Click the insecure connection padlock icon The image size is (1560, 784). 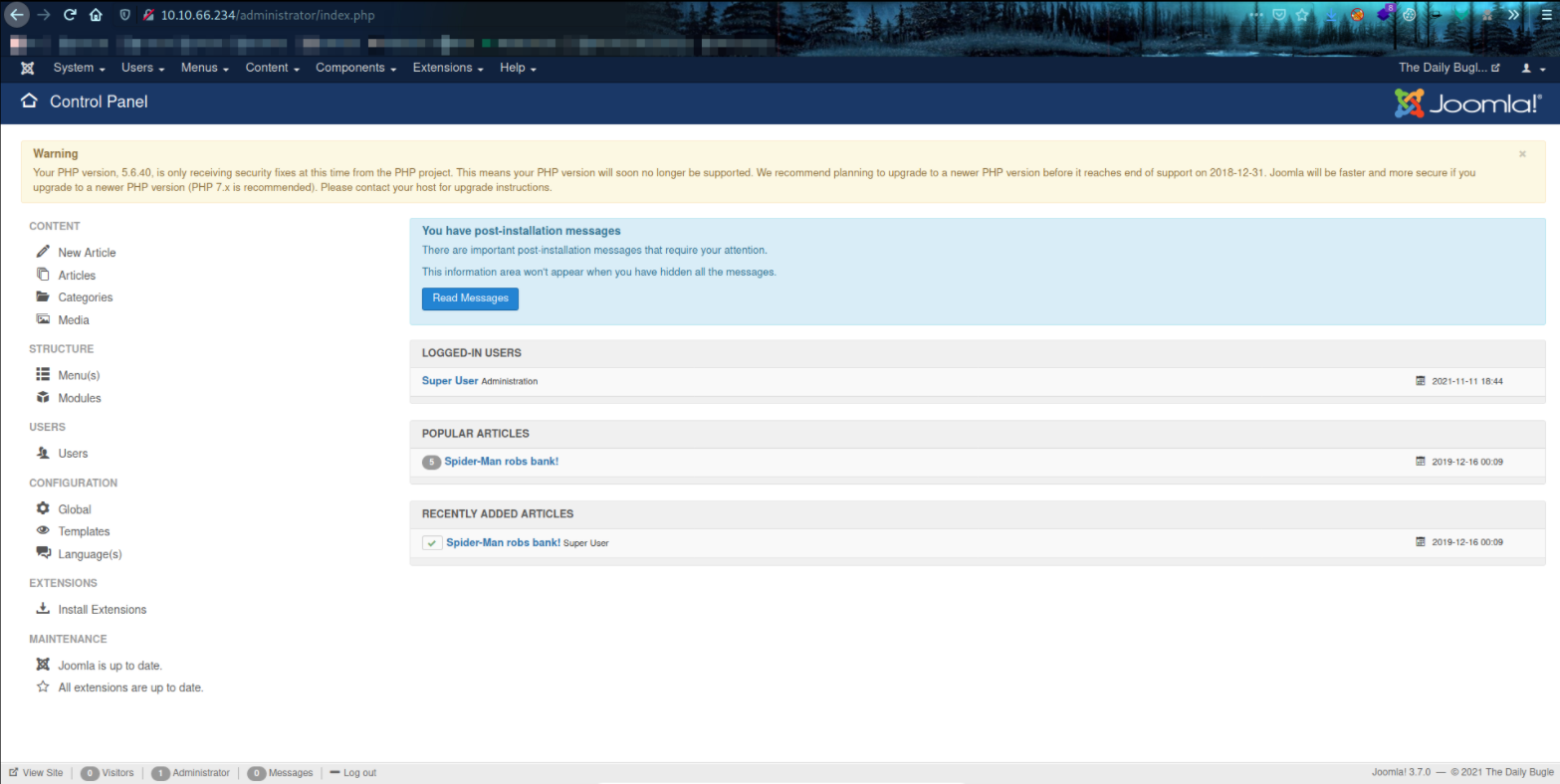pos(147,15)
